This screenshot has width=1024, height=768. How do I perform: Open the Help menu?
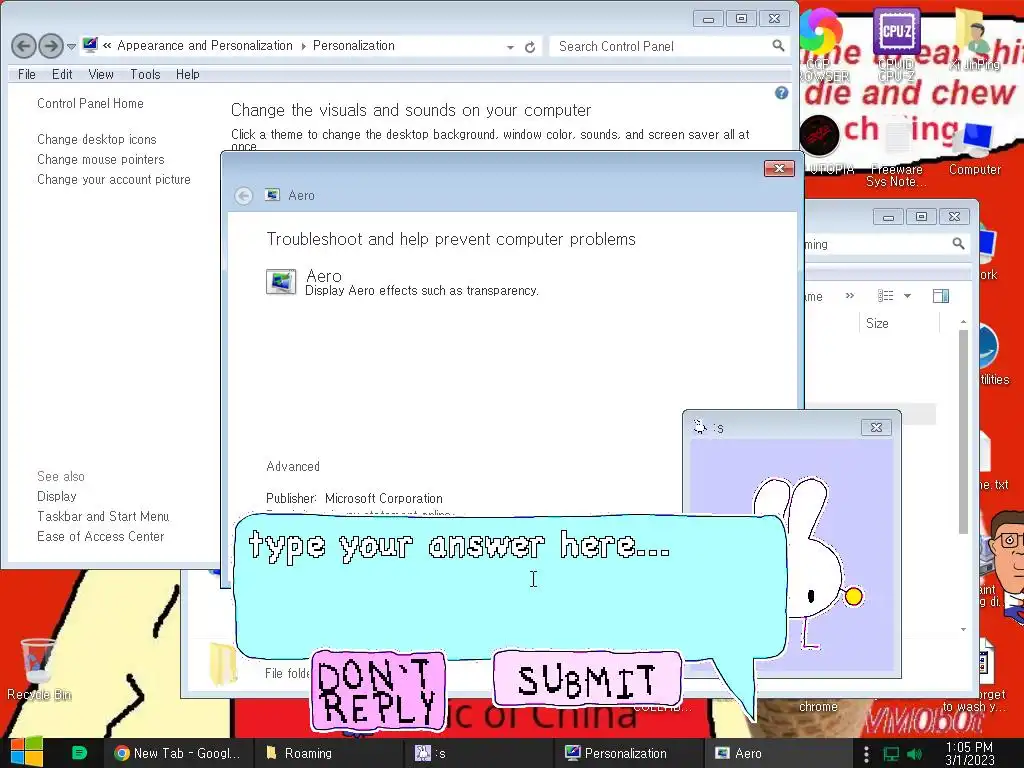click(x=187, y=74)
